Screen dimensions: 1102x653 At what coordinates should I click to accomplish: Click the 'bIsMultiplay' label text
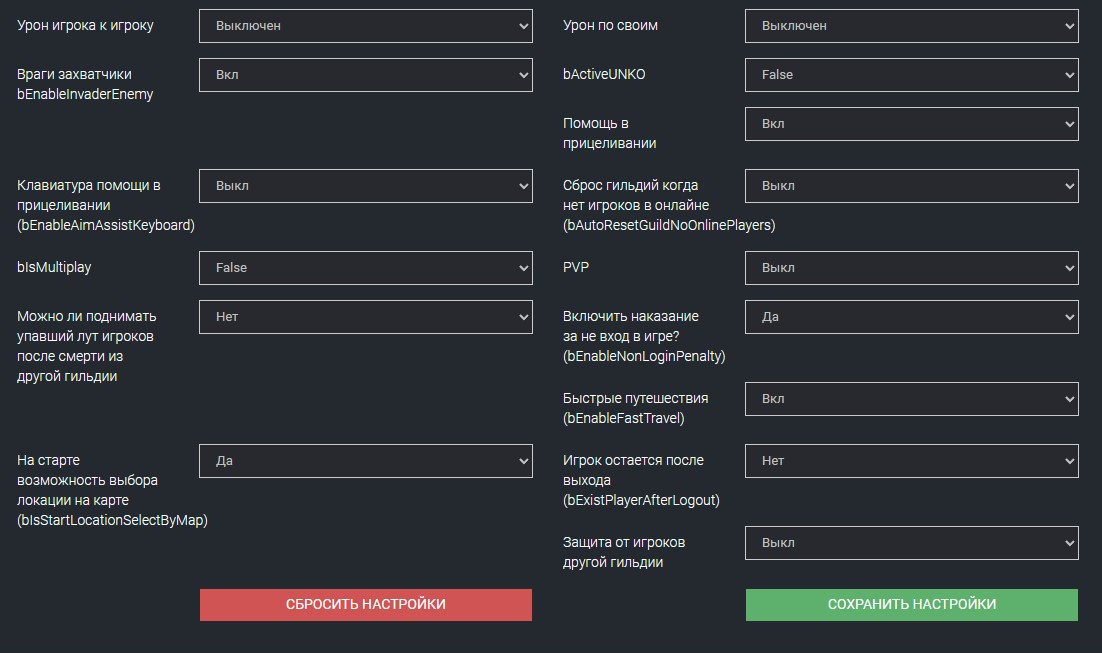coord(54,267)
